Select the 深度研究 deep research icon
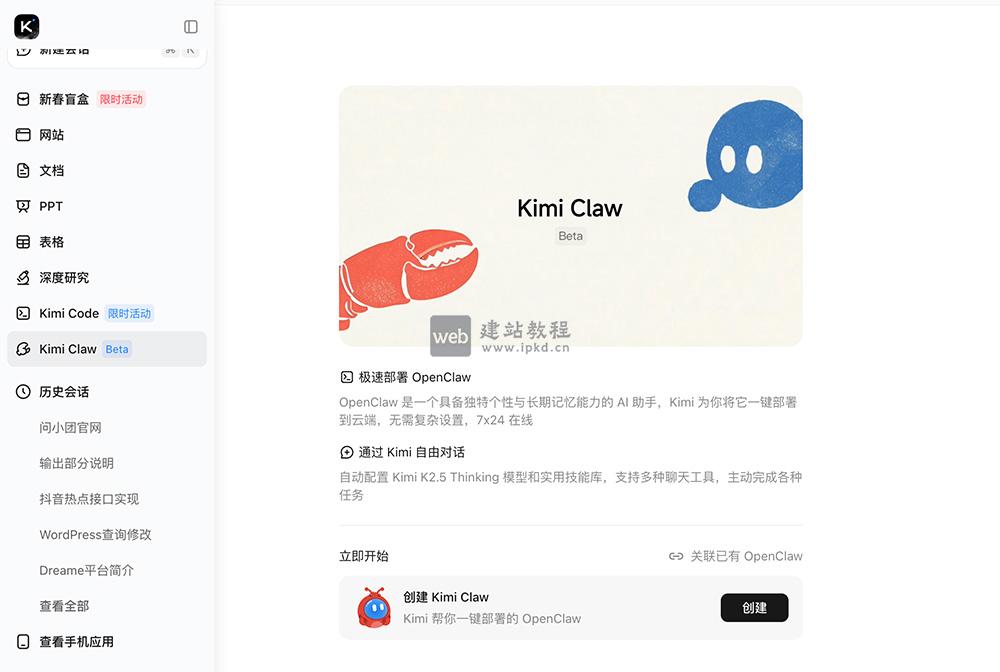This screenshot has height=672, width=1000. tap(57, 277)
